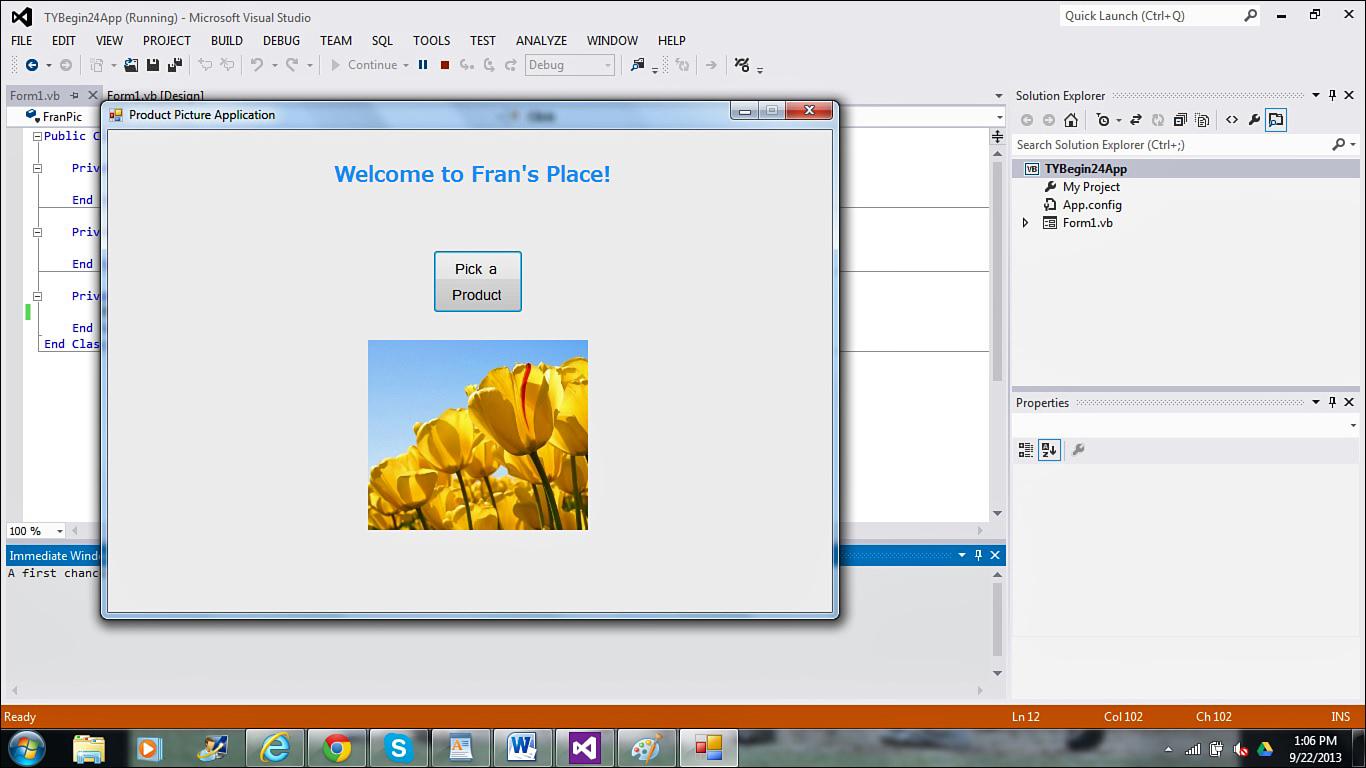
Task: Click View Code icon in Solution Explorer
Action: (x=1232, y=120)
